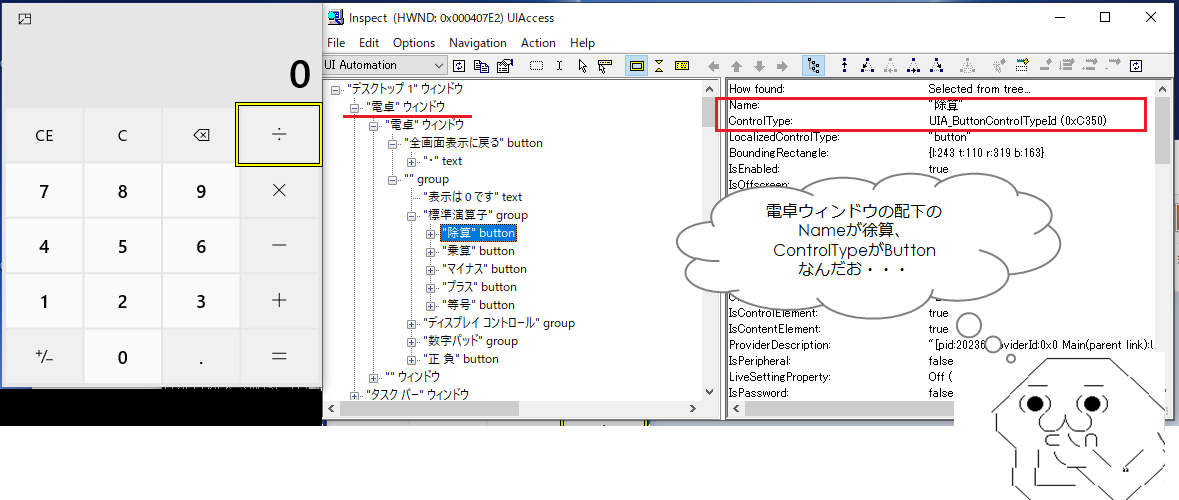
Task: Click the backspace button on calculator
Action: 201,136
